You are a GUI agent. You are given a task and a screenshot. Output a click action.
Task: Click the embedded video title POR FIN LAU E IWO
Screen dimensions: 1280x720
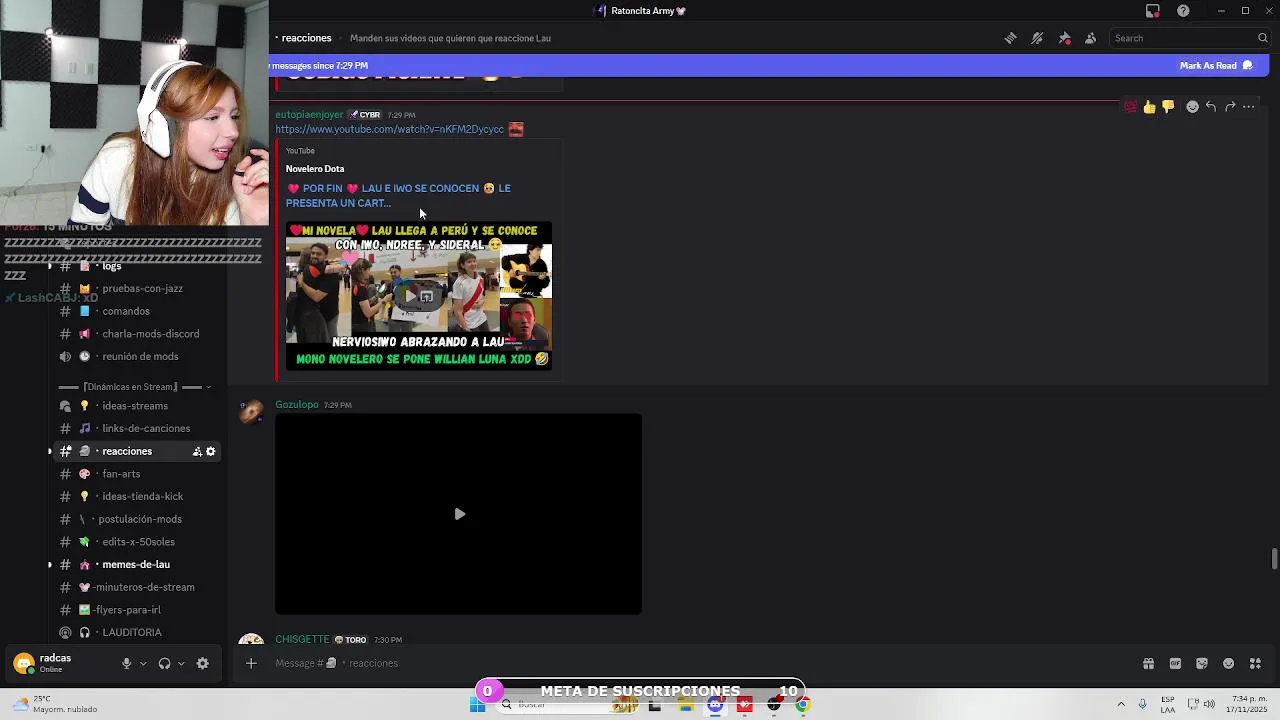tap(398, 195)
